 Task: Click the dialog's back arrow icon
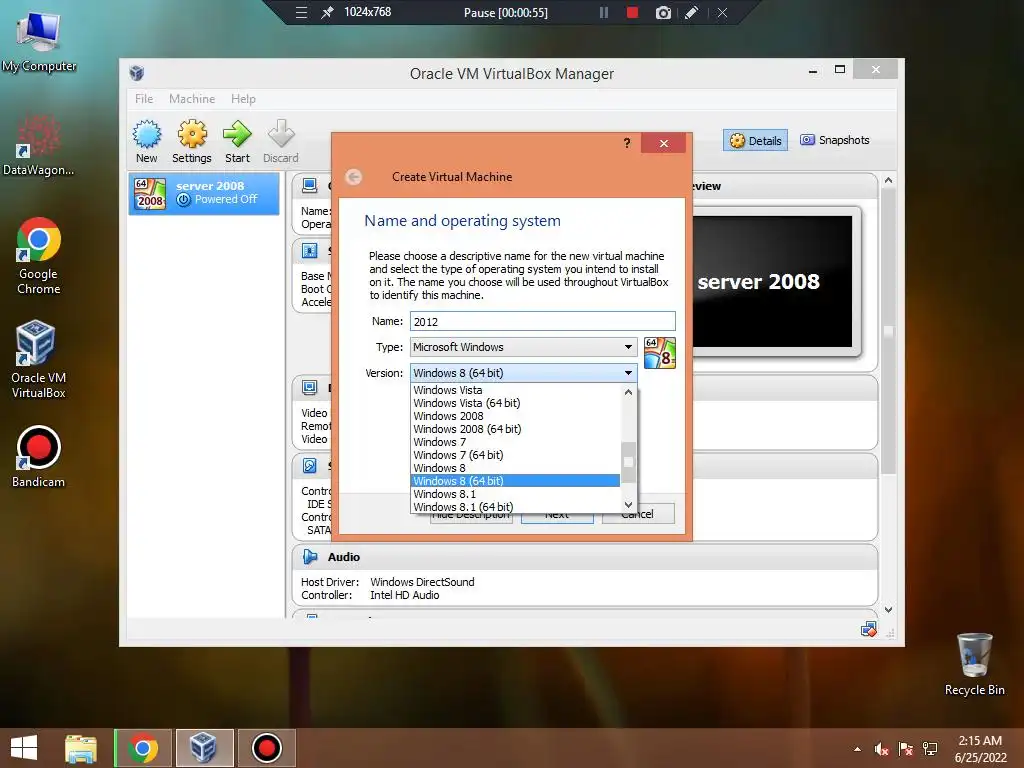point(353,177)
